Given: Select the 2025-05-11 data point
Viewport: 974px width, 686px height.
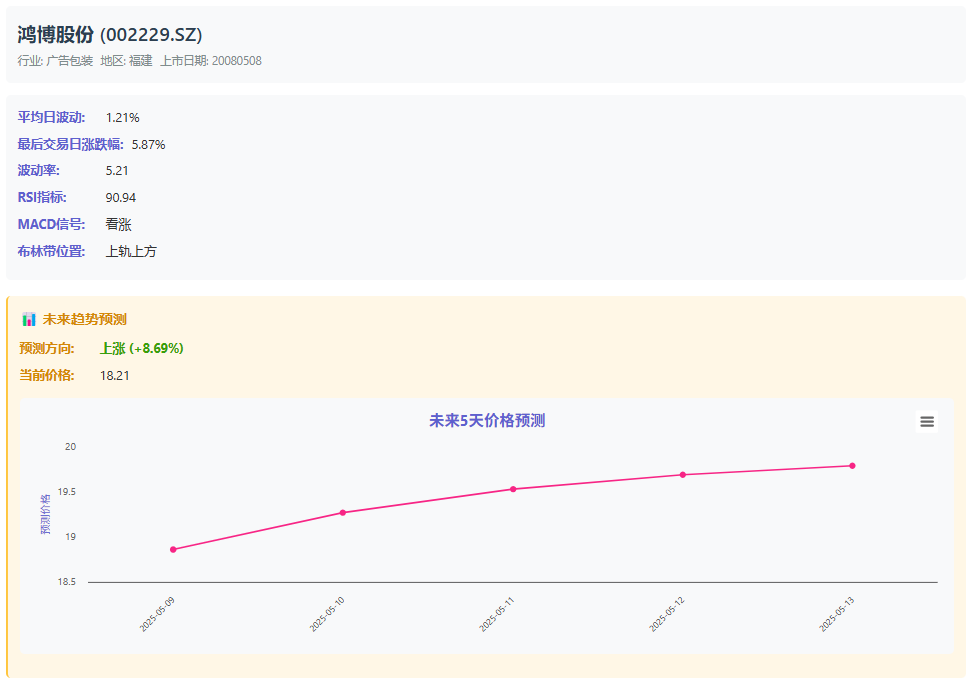Looking at the screenshot, I should point(513,489).
